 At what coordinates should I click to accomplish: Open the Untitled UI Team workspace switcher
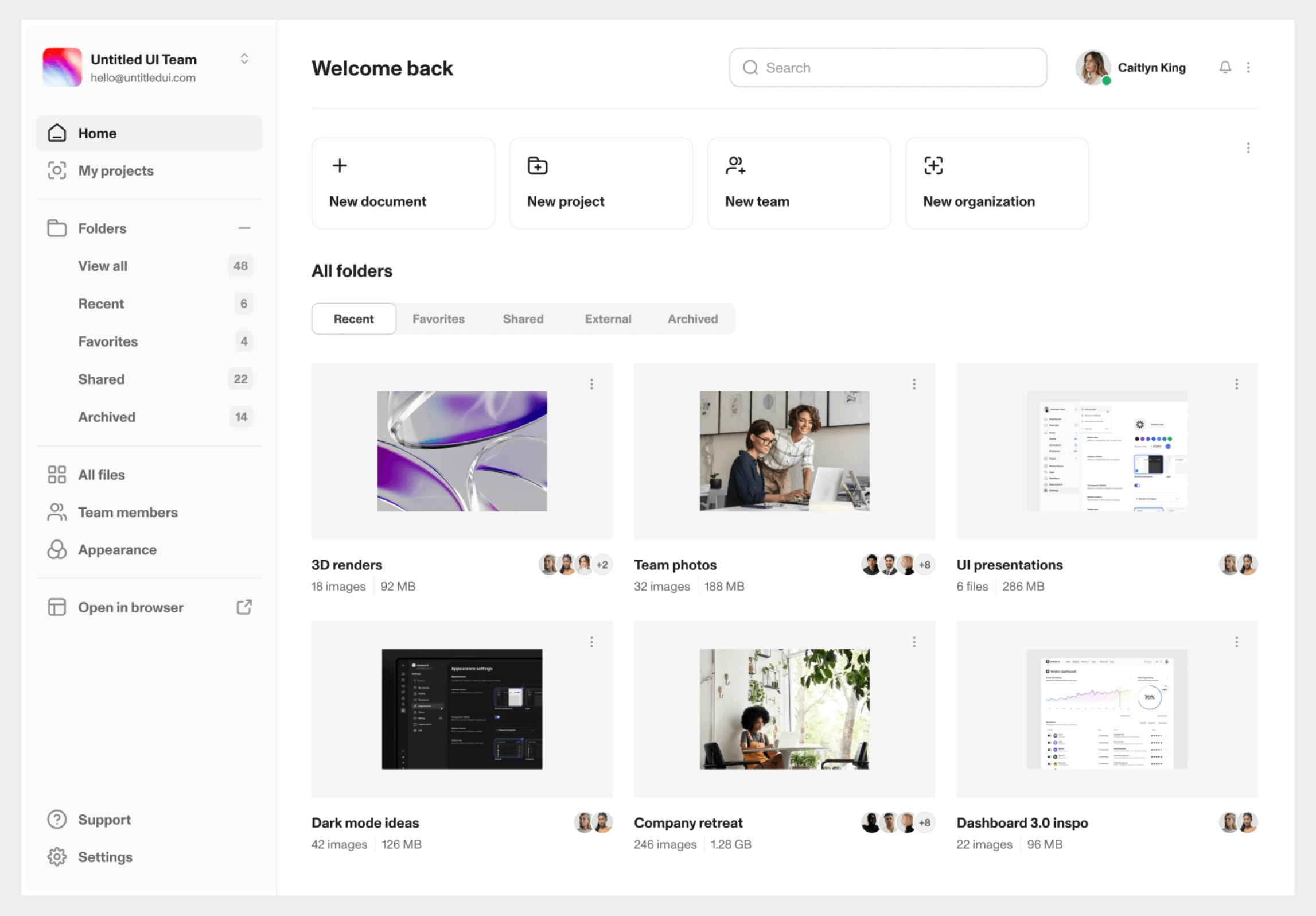coord(244,59)
